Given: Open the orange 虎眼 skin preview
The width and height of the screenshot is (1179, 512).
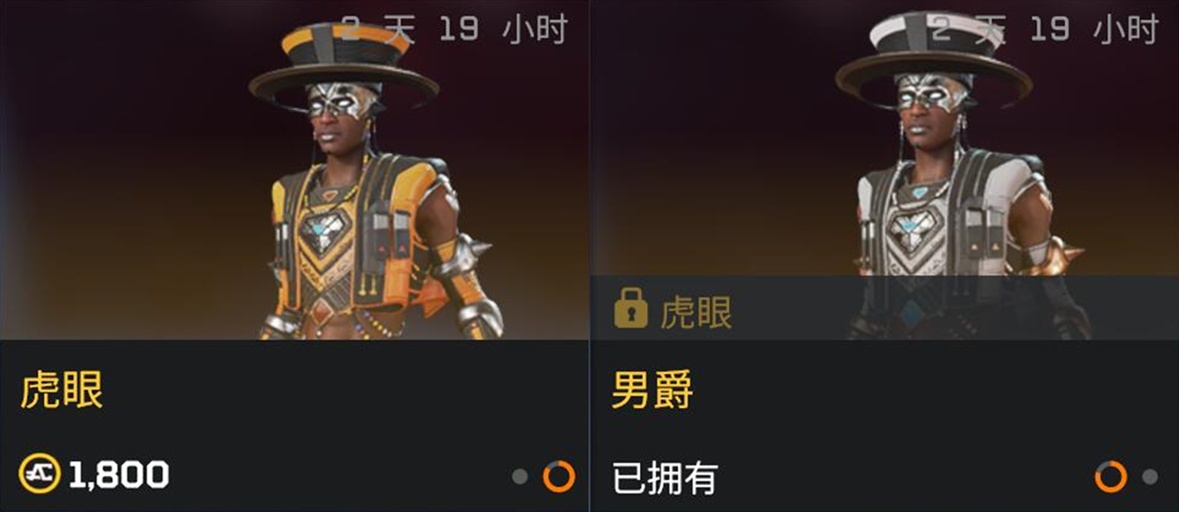Looking at the screenshot, I should [x=294, y=170].
